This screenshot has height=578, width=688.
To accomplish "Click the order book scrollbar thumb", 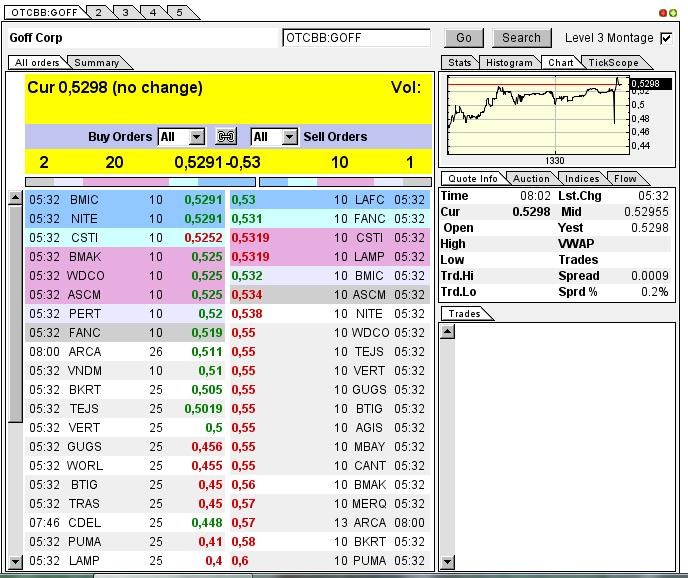I will point(15,314).
